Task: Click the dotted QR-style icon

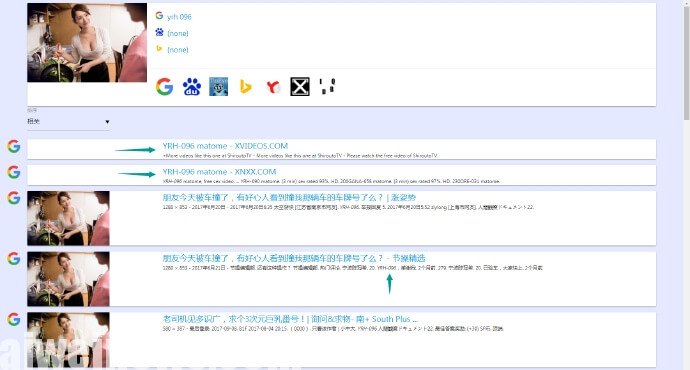Action: (x=327, y=86)
